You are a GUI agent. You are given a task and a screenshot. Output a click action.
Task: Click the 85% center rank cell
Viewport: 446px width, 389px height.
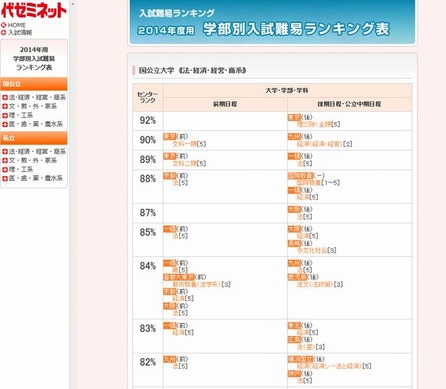(x=148, y=240)
